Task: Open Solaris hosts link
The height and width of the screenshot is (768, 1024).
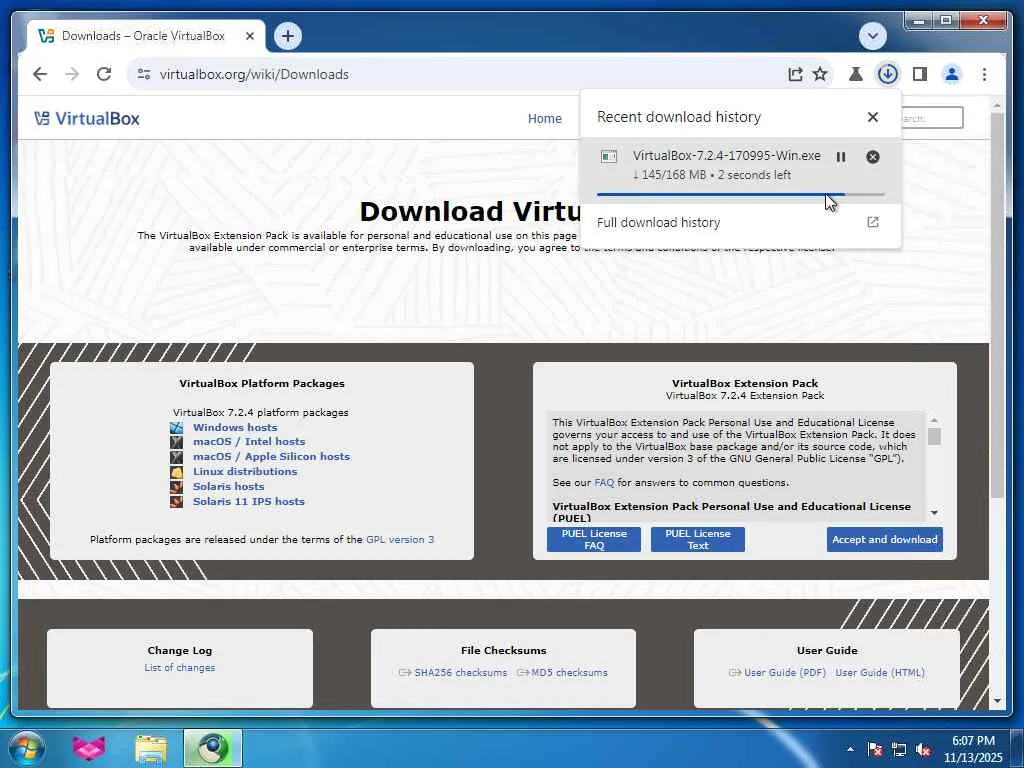Action: (229, 487)
